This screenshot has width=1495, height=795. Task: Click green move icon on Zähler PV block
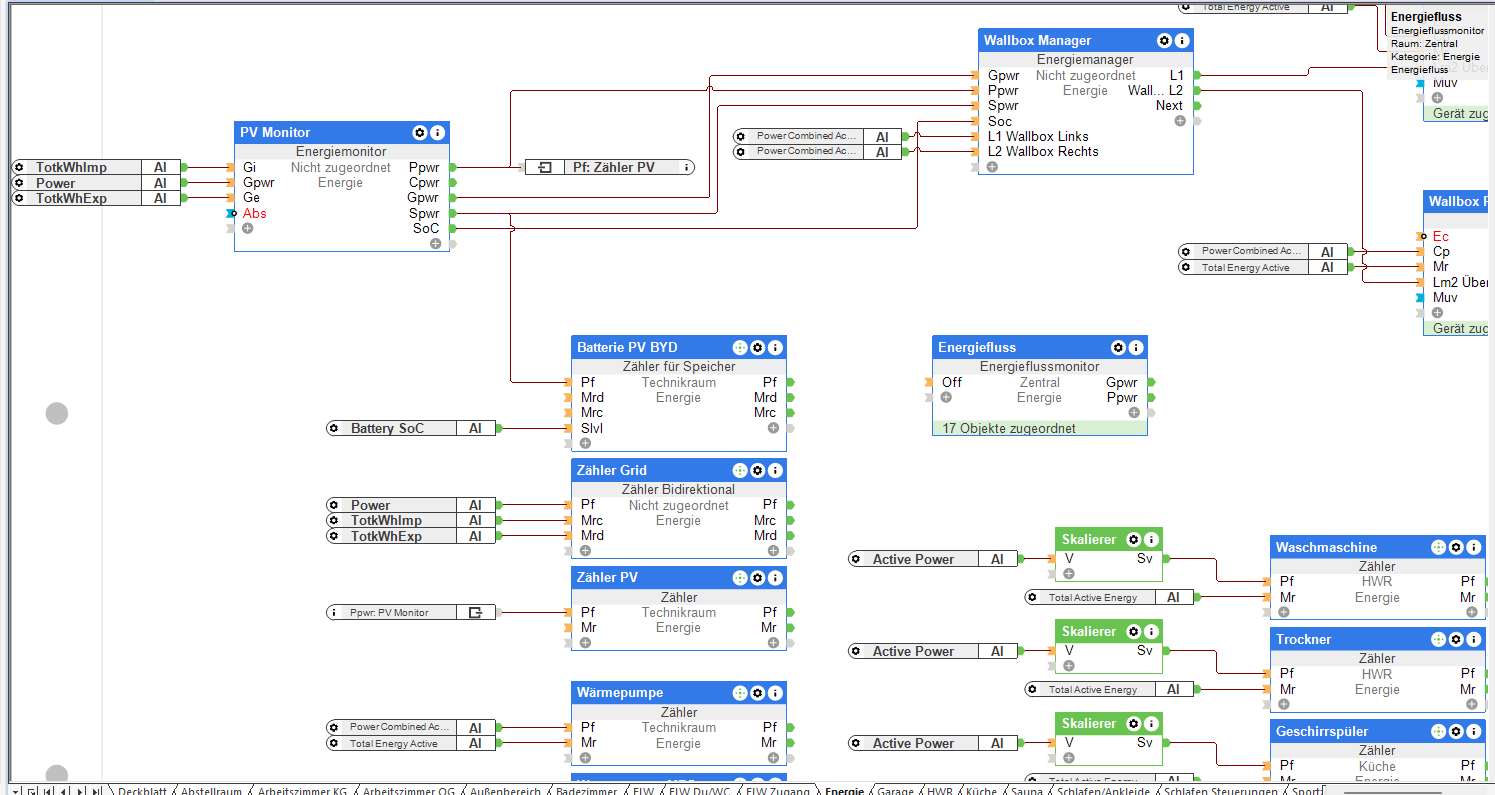pyautogui.click(x=740, y=578)
